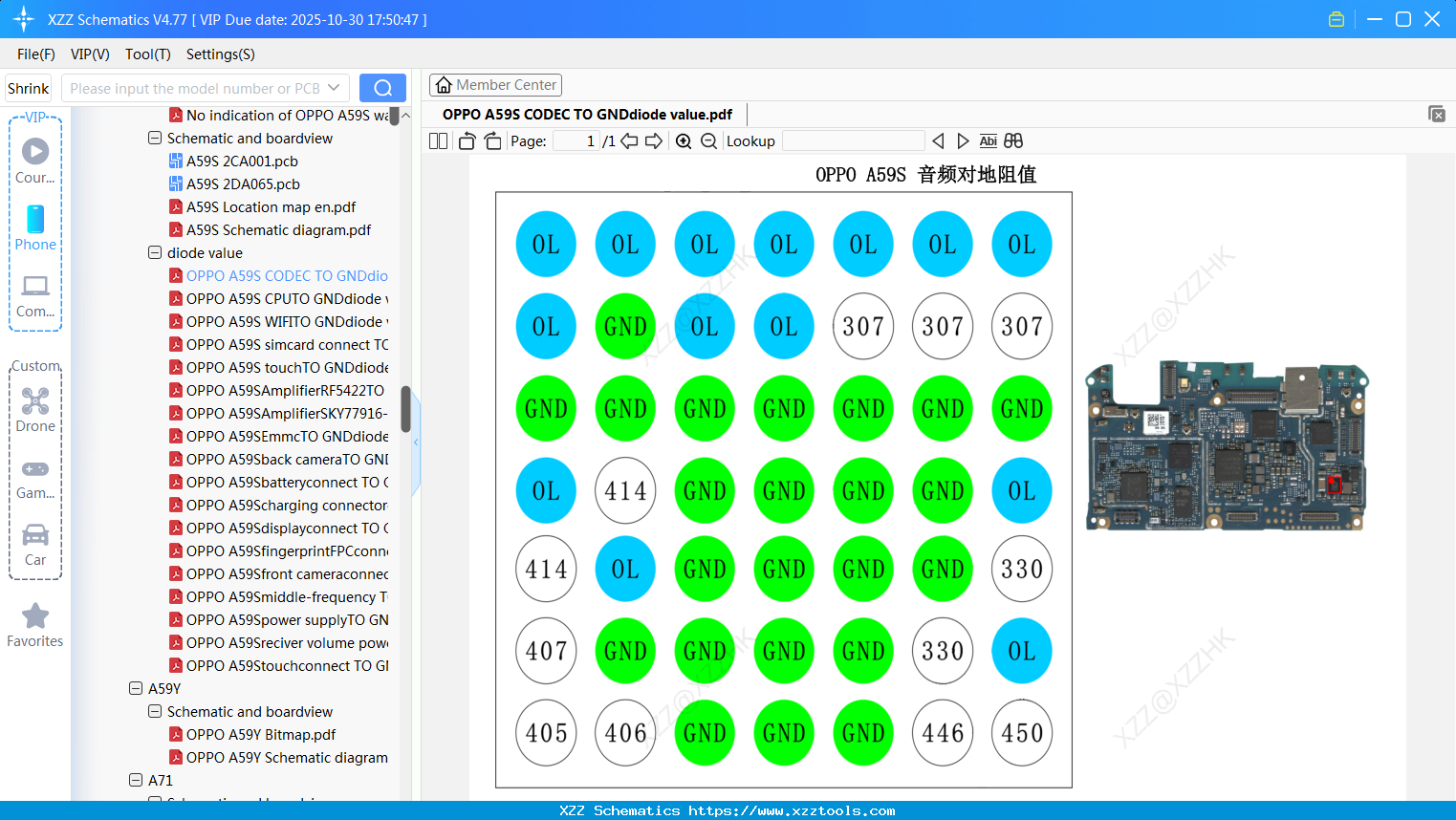Click the blue search button

(x=382, y=88)
